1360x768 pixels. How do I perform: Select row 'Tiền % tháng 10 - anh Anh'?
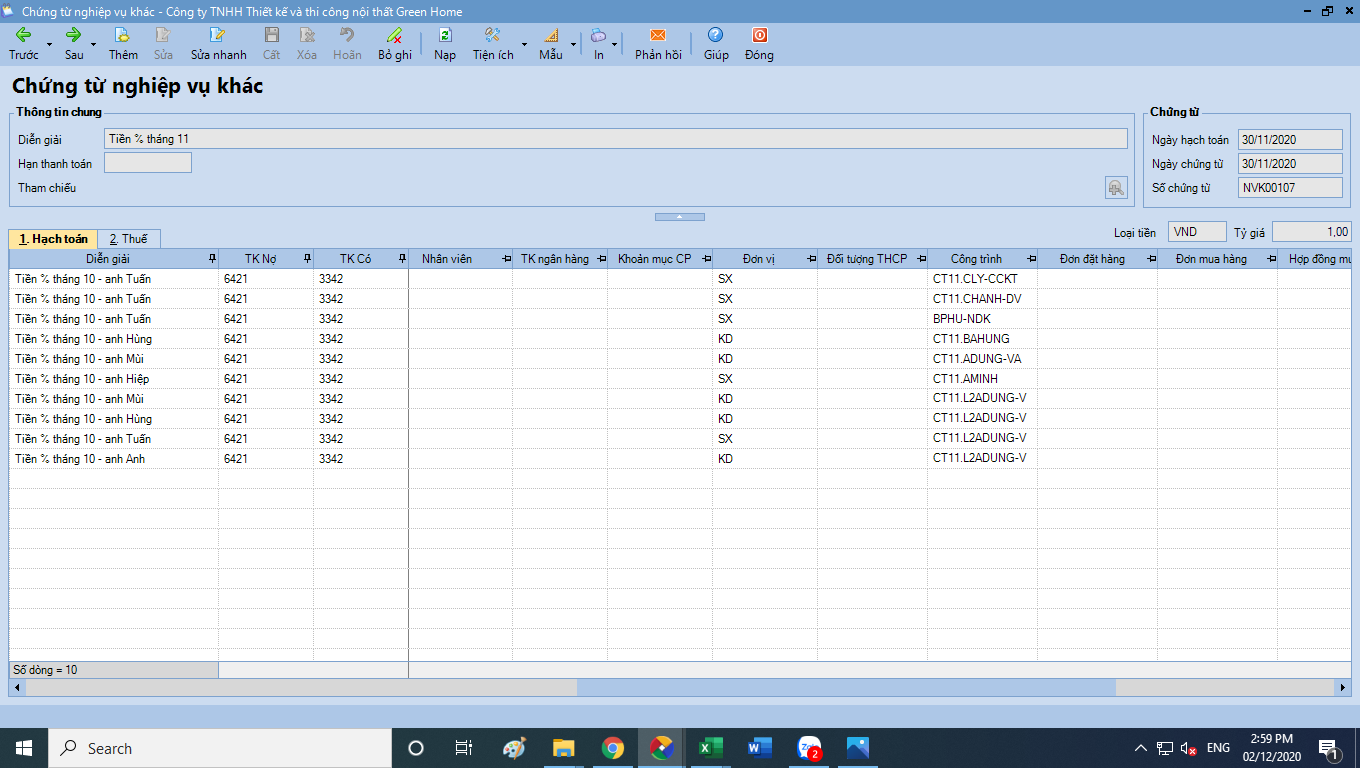coord(680,459)
